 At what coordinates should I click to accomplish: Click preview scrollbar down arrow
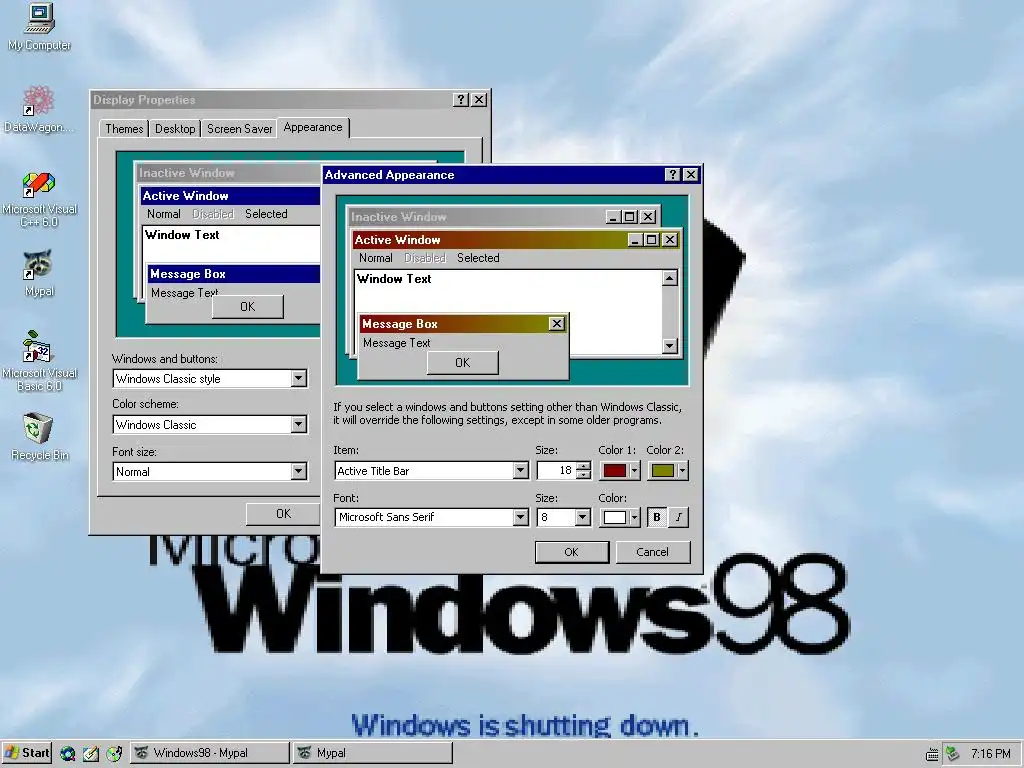(x=669, y=345)
